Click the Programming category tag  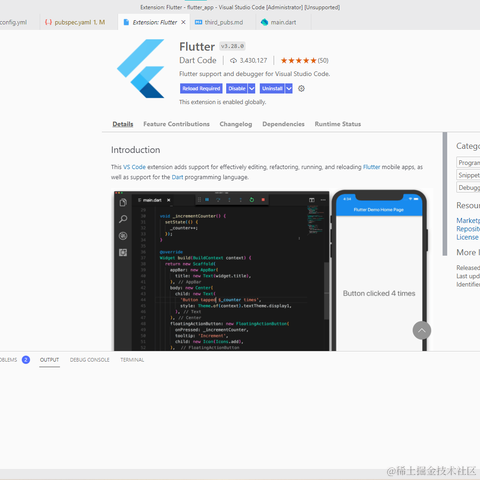click(468, 163)
